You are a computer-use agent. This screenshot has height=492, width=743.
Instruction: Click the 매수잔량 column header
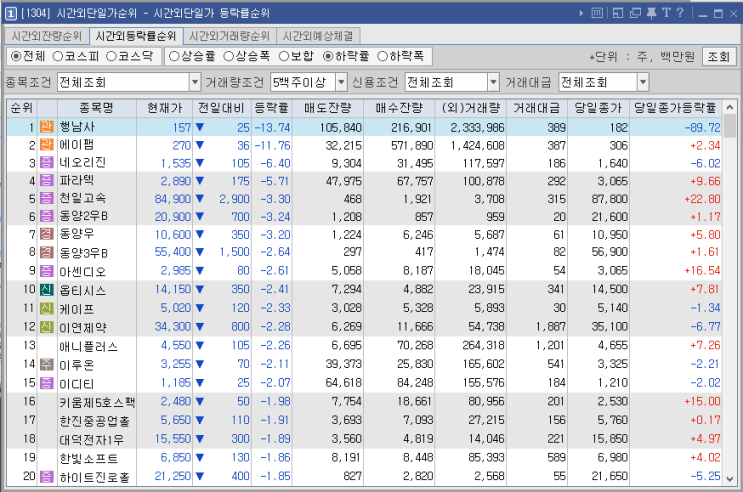coord(399,108)
